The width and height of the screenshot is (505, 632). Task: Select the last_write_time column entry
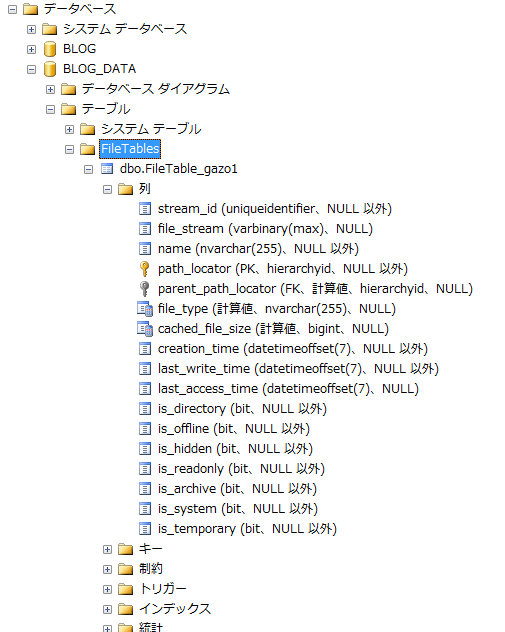click(x=298, y=369)
